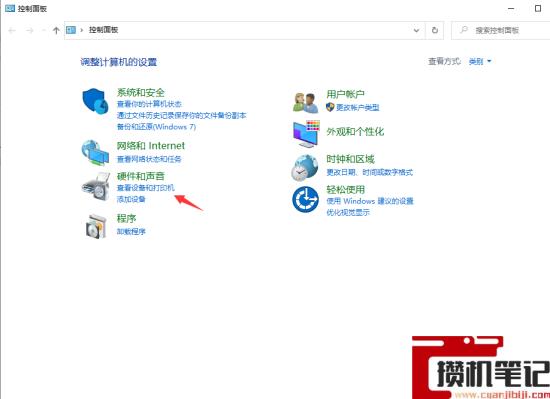The width and height of the screenshot is (550, 399).
Task: Open the Hardware and Sound printer icon
Action: tap(95, 187)
